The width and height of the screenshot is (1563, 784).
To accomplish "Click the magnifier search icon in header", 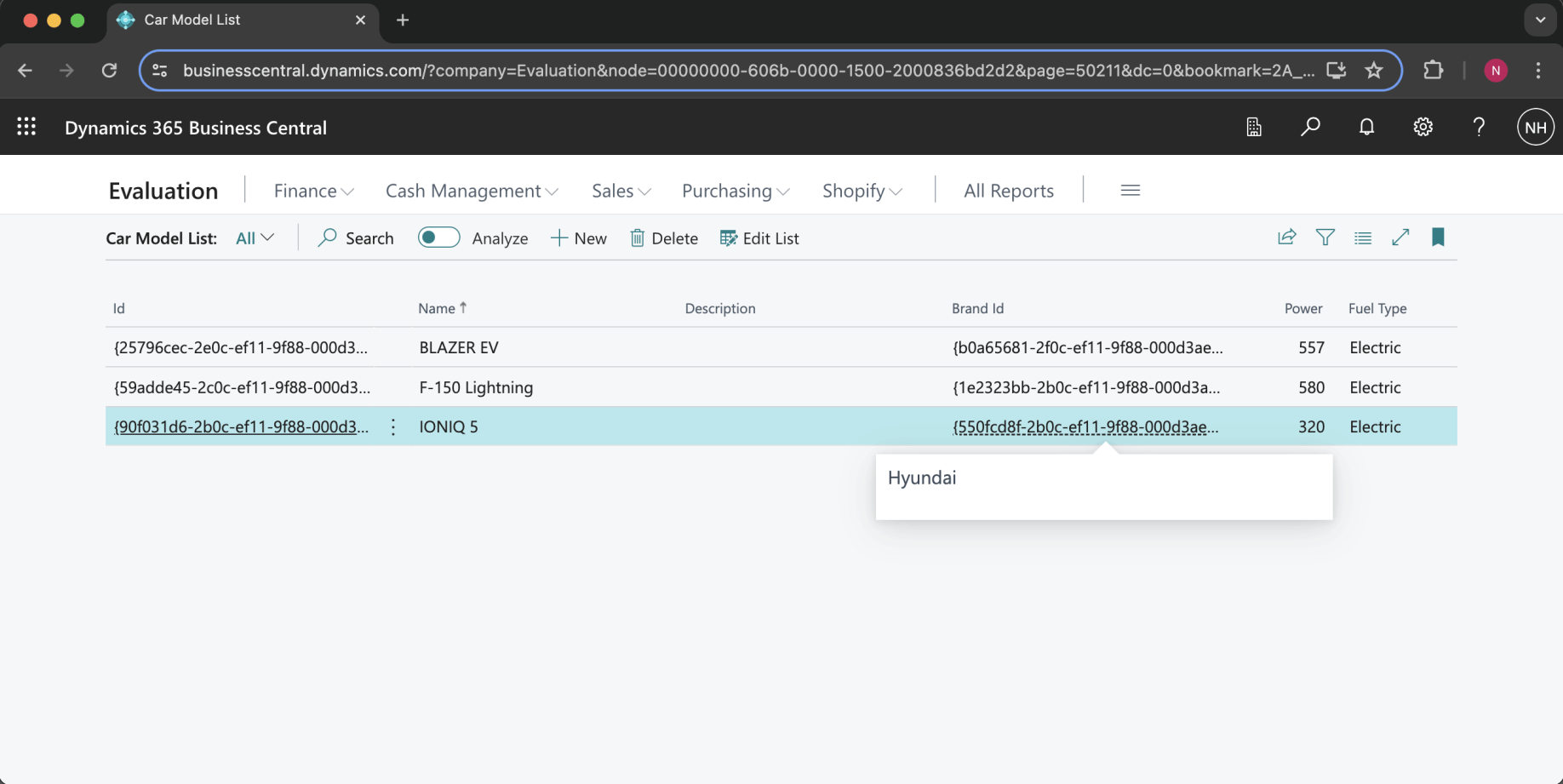I will [1310, 127].
